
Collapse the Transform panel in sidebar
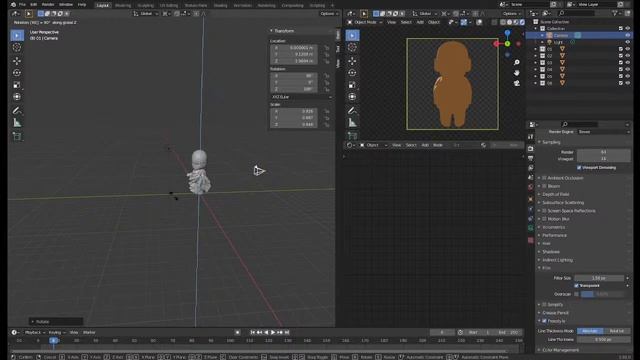click(284, 31)
